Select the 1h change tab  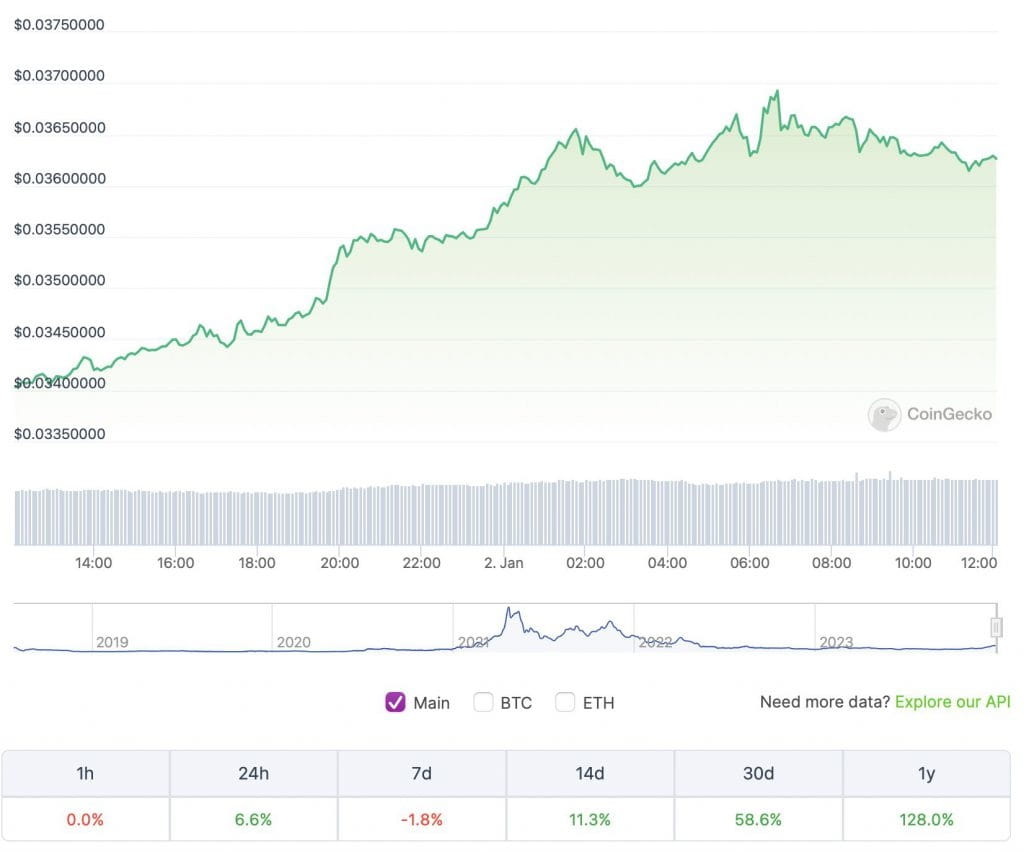point(85,773)
